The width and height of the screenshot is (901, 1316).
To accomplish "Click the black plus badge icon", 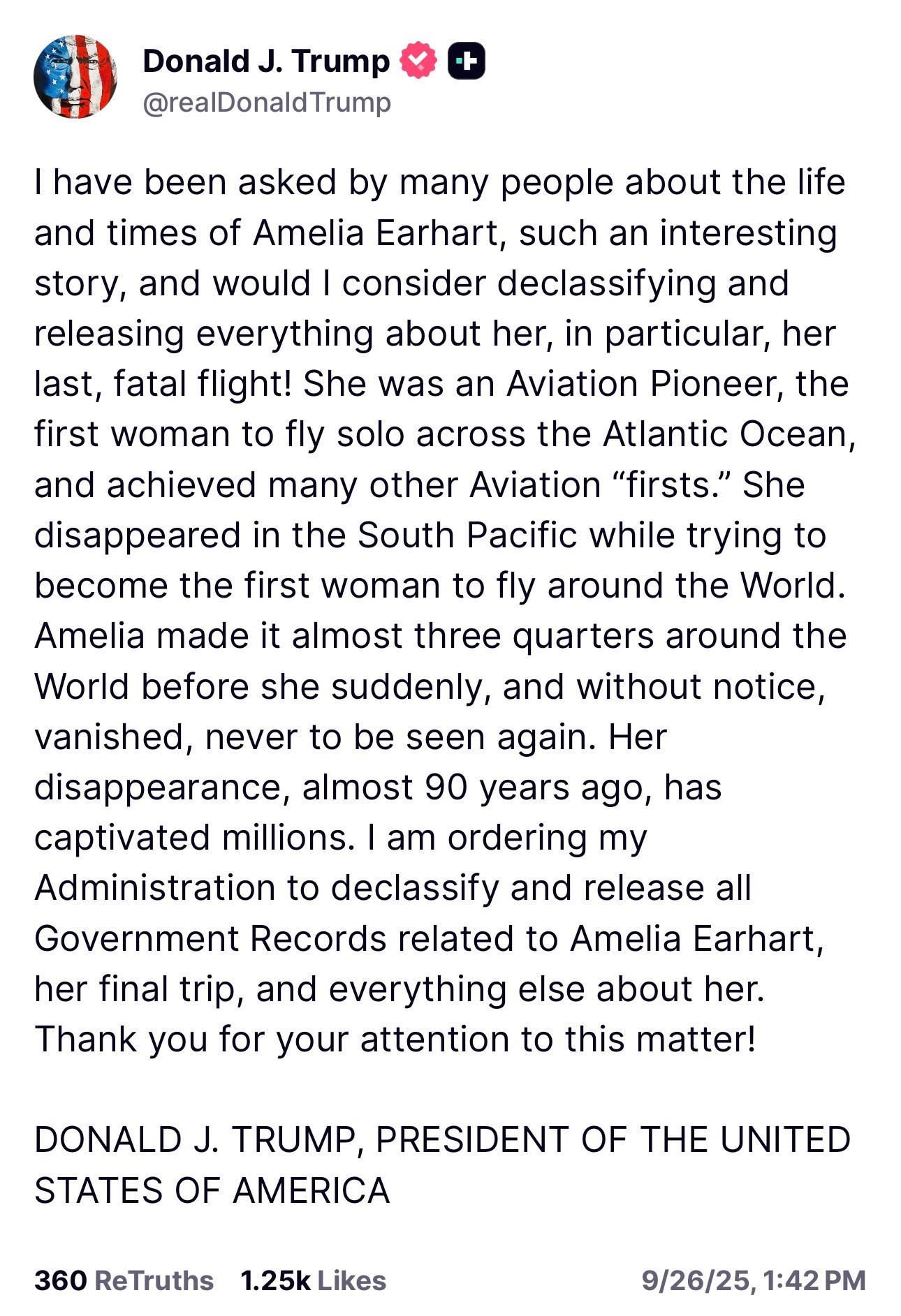I will 466,61.
